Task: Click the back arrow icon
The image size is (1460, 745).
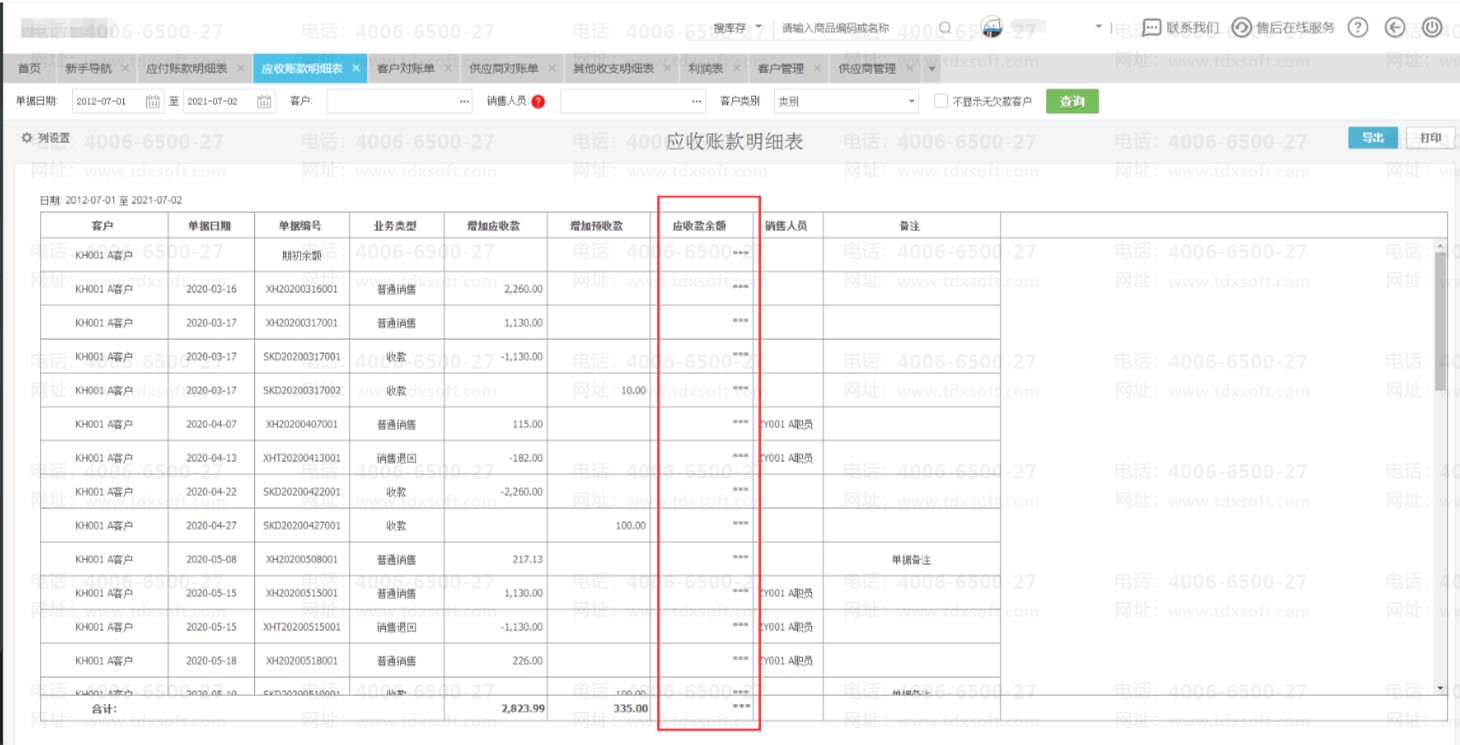Action: pos(1395,28)
